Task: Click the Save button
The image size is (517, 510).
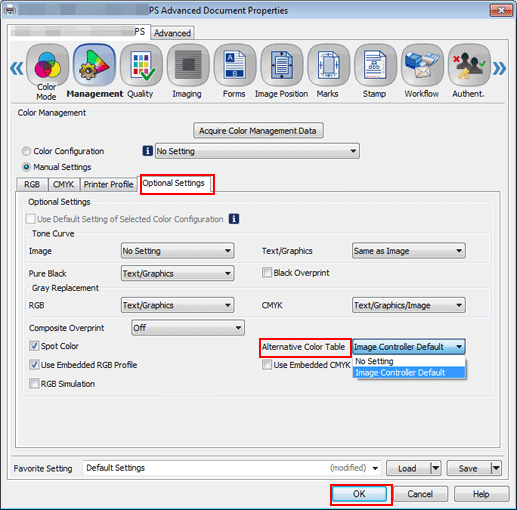Action: pos(469,468)
